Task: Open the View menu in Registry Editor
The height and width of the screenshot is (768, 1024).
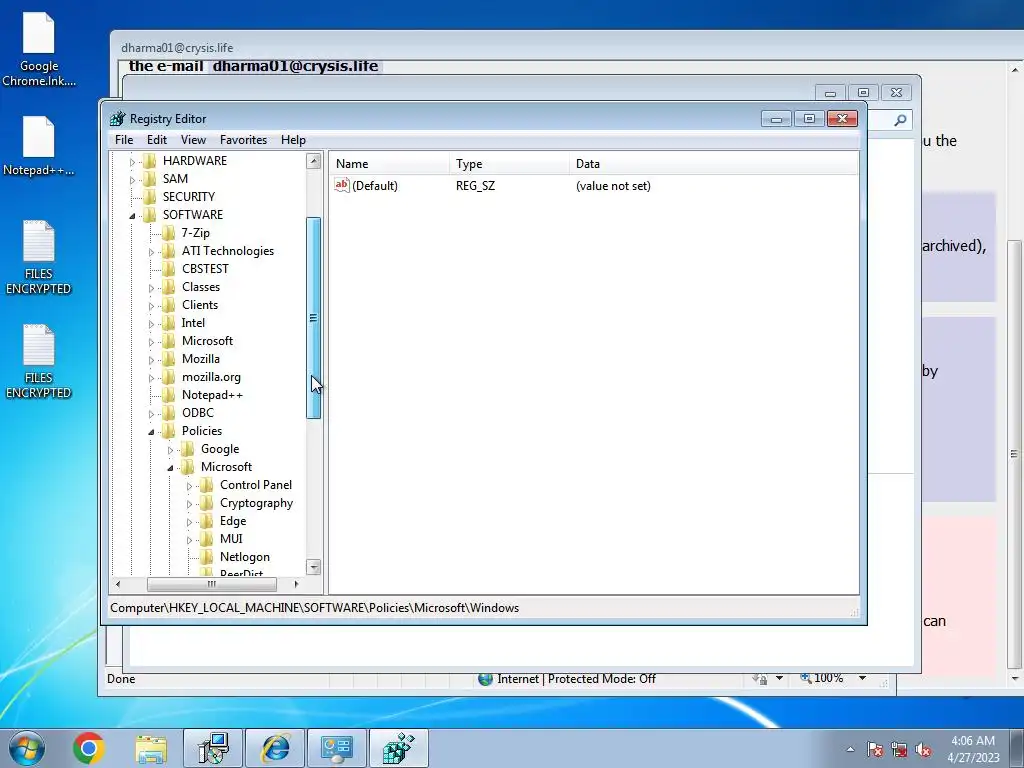Action: (193, 140)
